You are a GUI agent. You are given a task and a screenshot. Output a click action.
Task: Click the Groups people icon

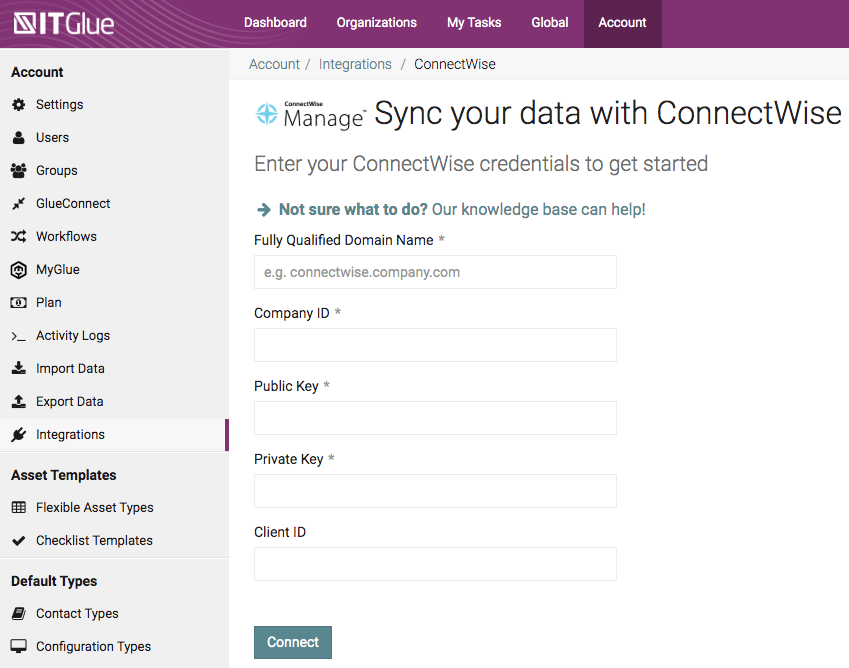point(19,171)
